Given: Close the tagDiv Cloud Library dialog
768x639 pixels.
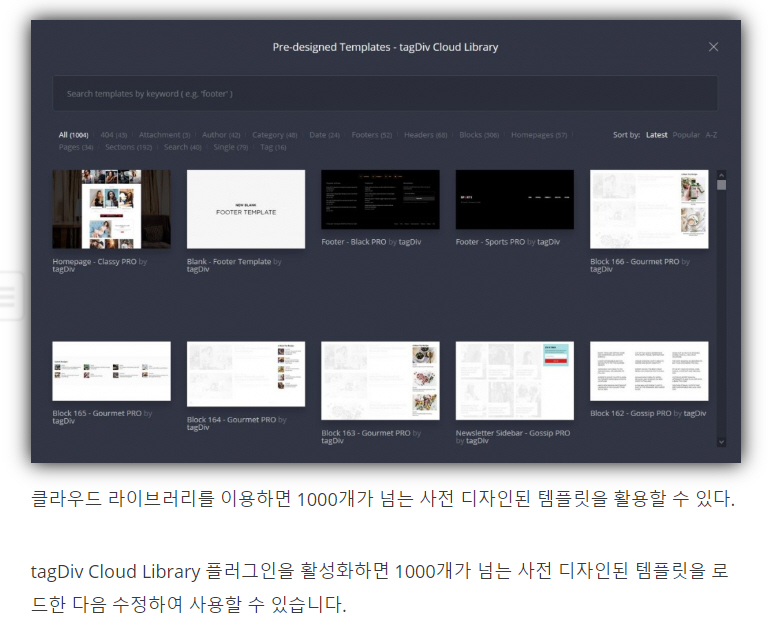Looking at the screenshot, I should (713, 47).
